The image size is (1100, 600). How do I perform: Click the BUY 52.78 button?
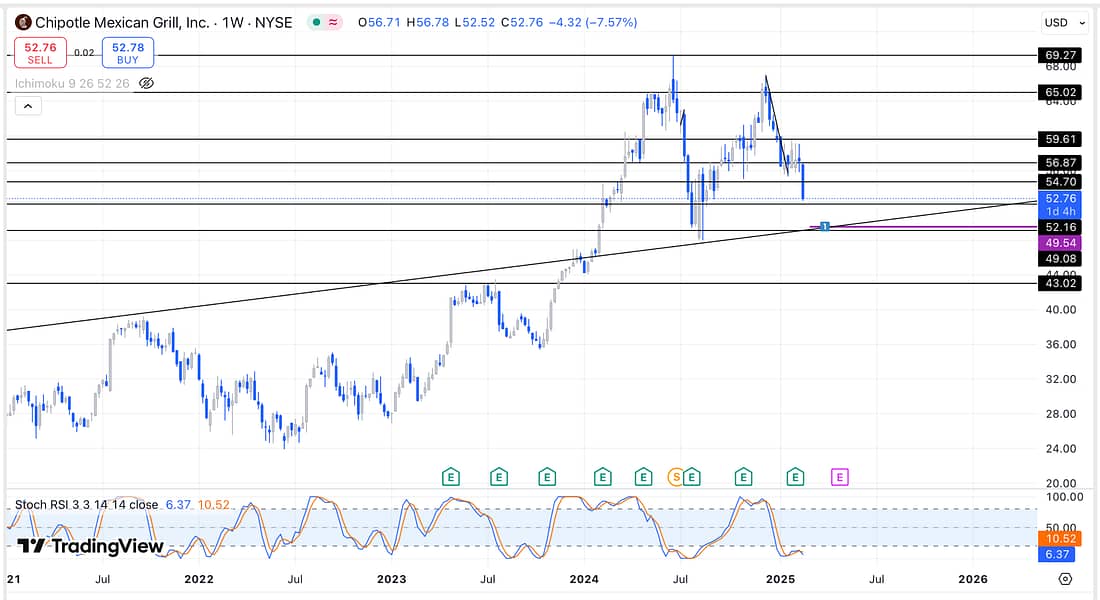pyautogui.click(x=128, y=53)
